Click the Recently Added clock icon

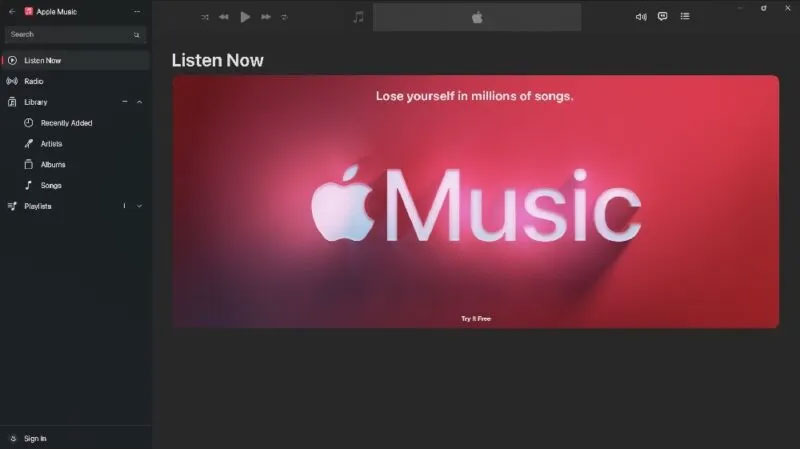coord(29,123)
